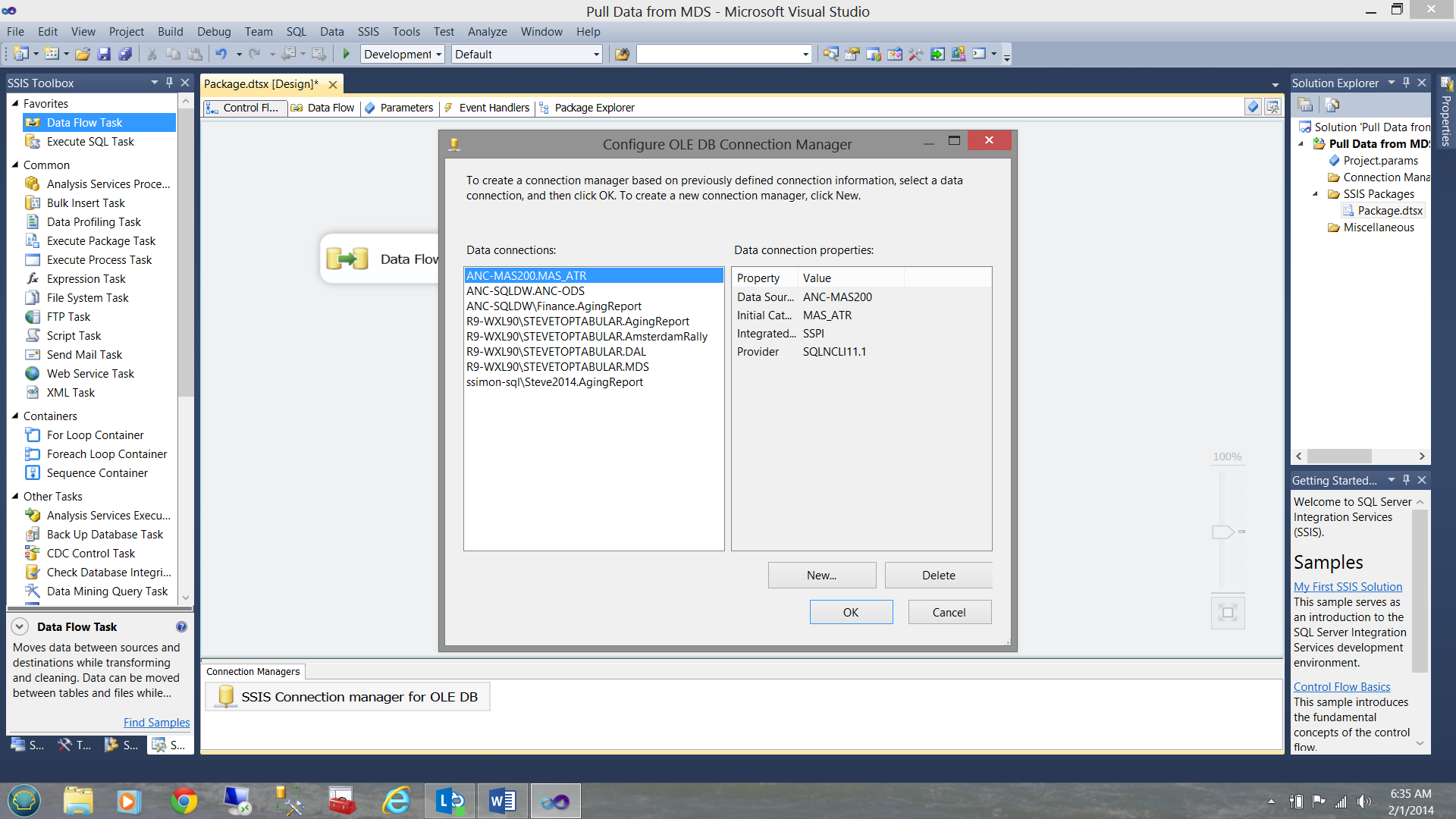Viewport: 1456px width, 819px height.
Task: Click For Loop Container icon
Action: tap(34, 434)
